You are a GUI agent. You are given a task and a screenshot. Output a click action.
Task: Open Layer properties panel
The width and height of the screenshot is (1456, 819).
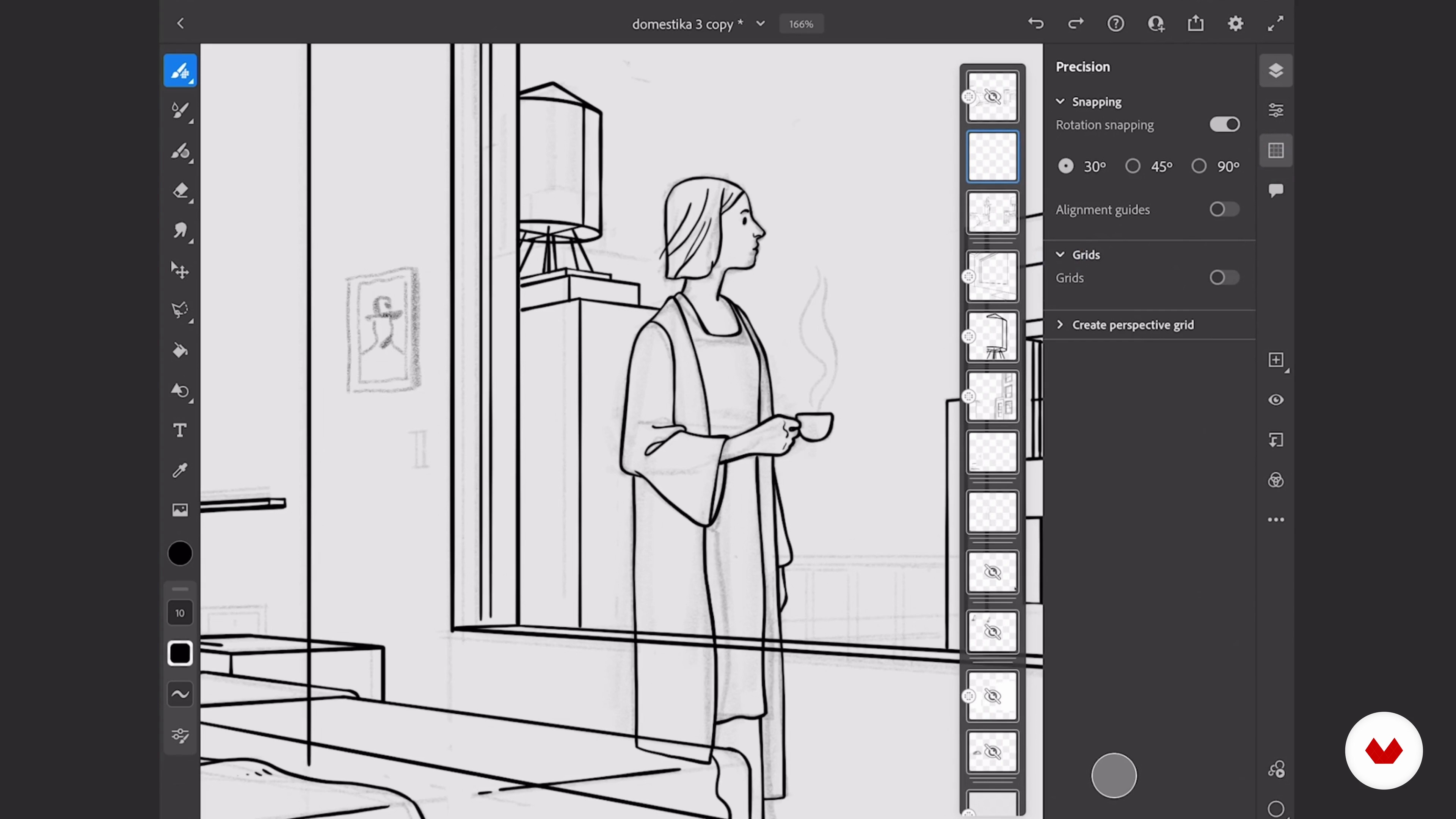tap(1276, 110)
